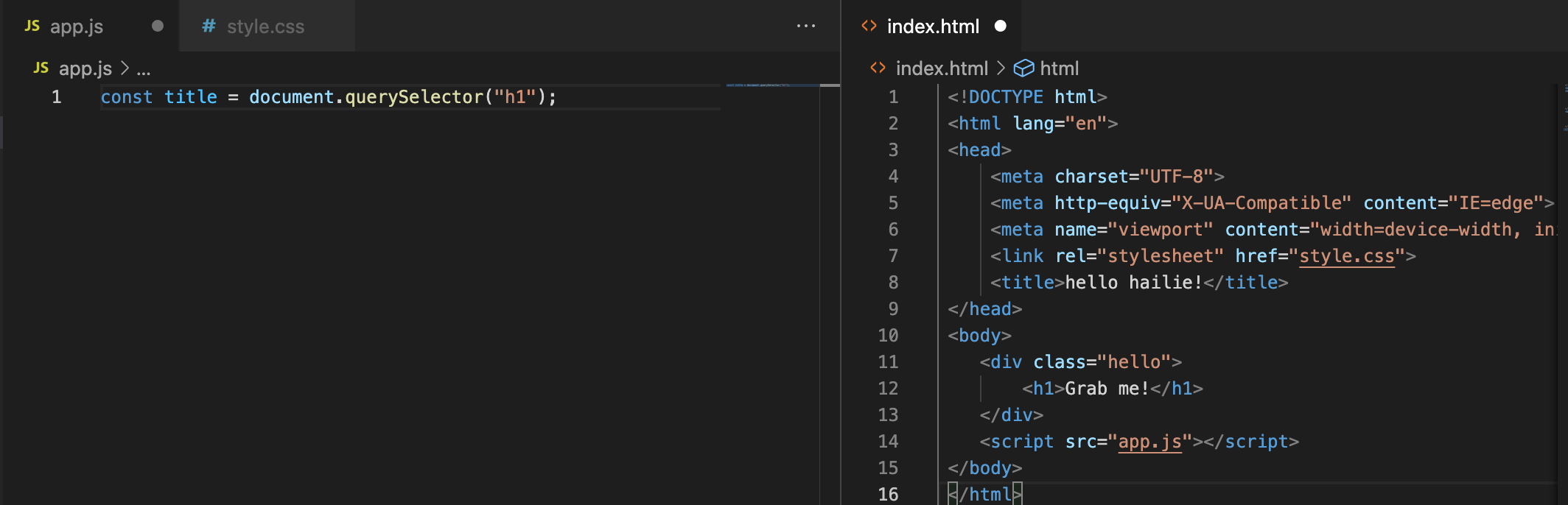
Task: Click the DOCTYPE declaration on line 1
Action: tap(1027, 97)
